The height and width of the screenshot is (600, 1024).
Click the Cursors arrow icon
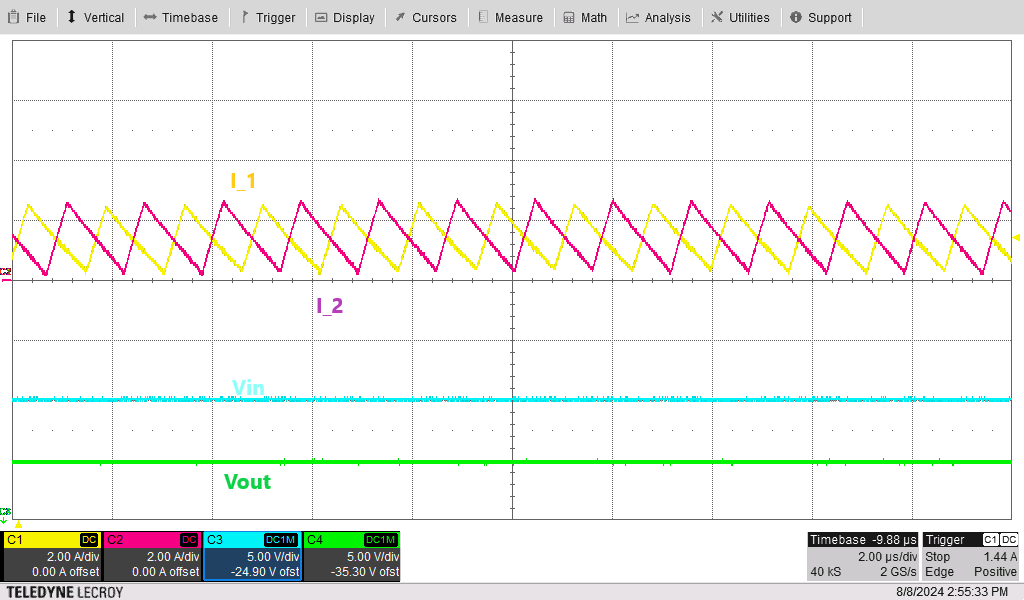coord(400,17)
